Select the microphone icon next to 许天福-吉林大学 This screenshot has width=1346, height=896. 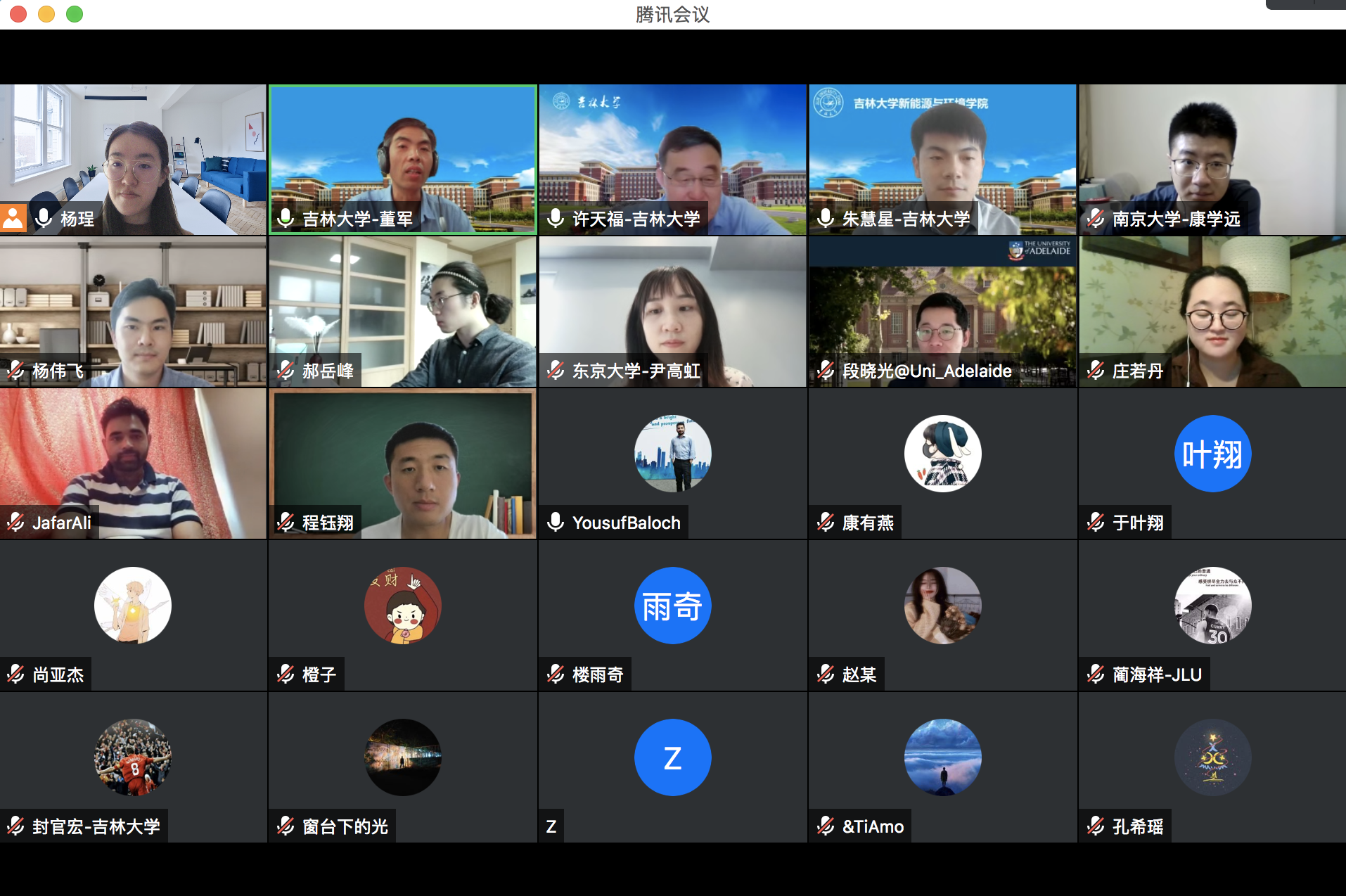coord(556,219)
